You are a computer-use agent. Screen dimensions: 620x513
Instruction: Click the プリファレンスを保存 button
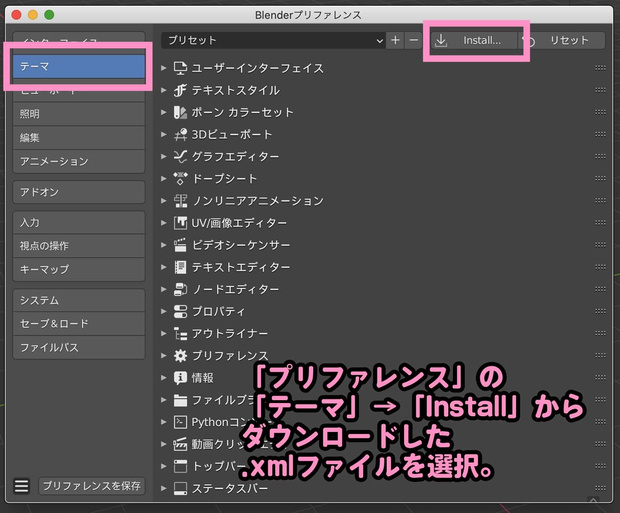(x=92, y=486)
